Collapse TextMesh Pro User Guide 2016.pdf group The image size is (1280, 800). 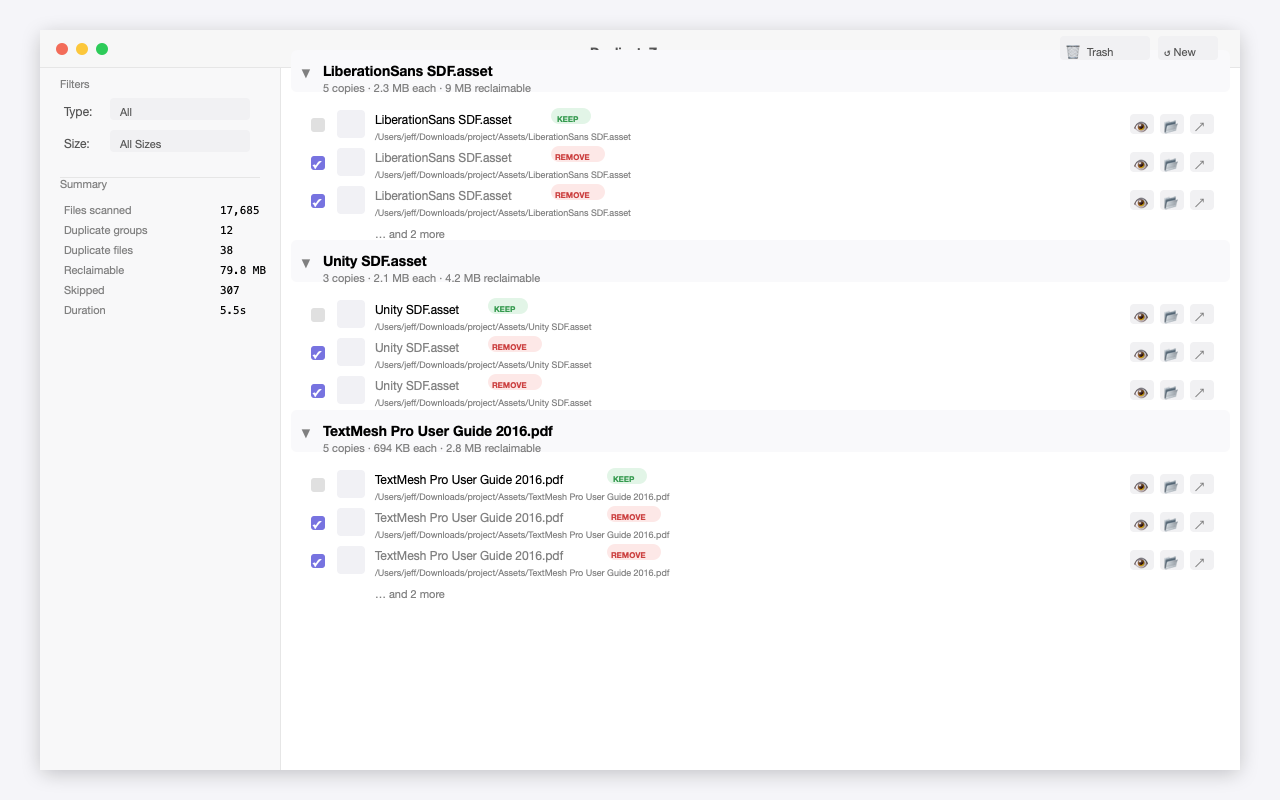click(x=306, y=433)
